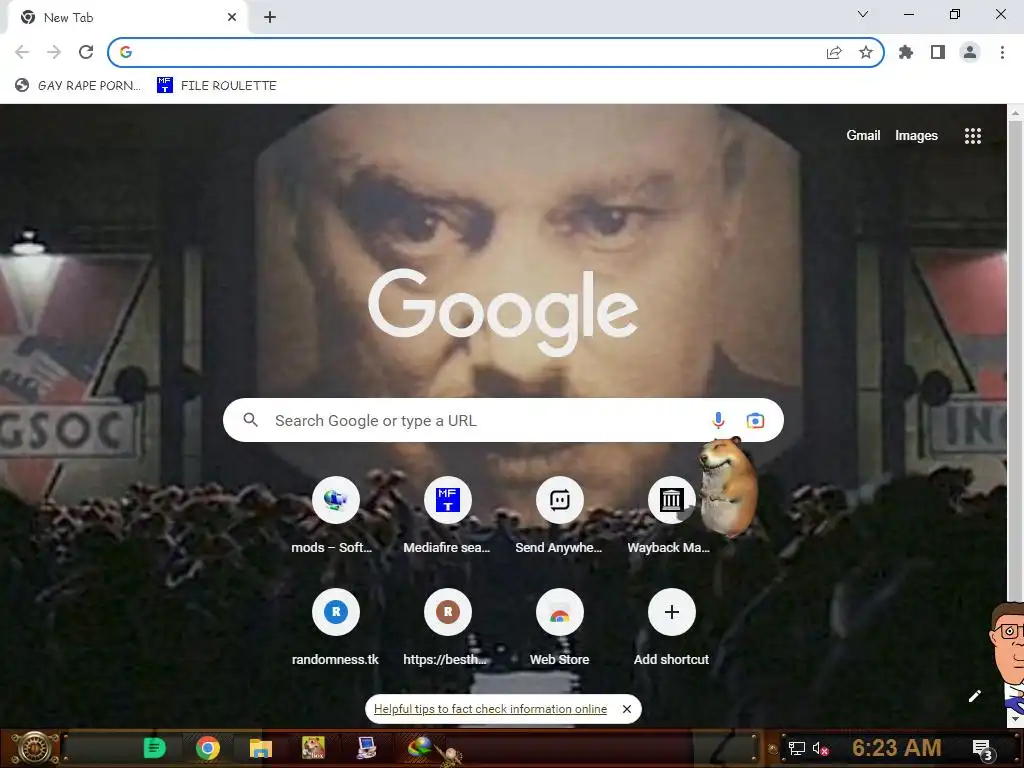Open the Chrome profile avatar menu

[x=970, y=52]
